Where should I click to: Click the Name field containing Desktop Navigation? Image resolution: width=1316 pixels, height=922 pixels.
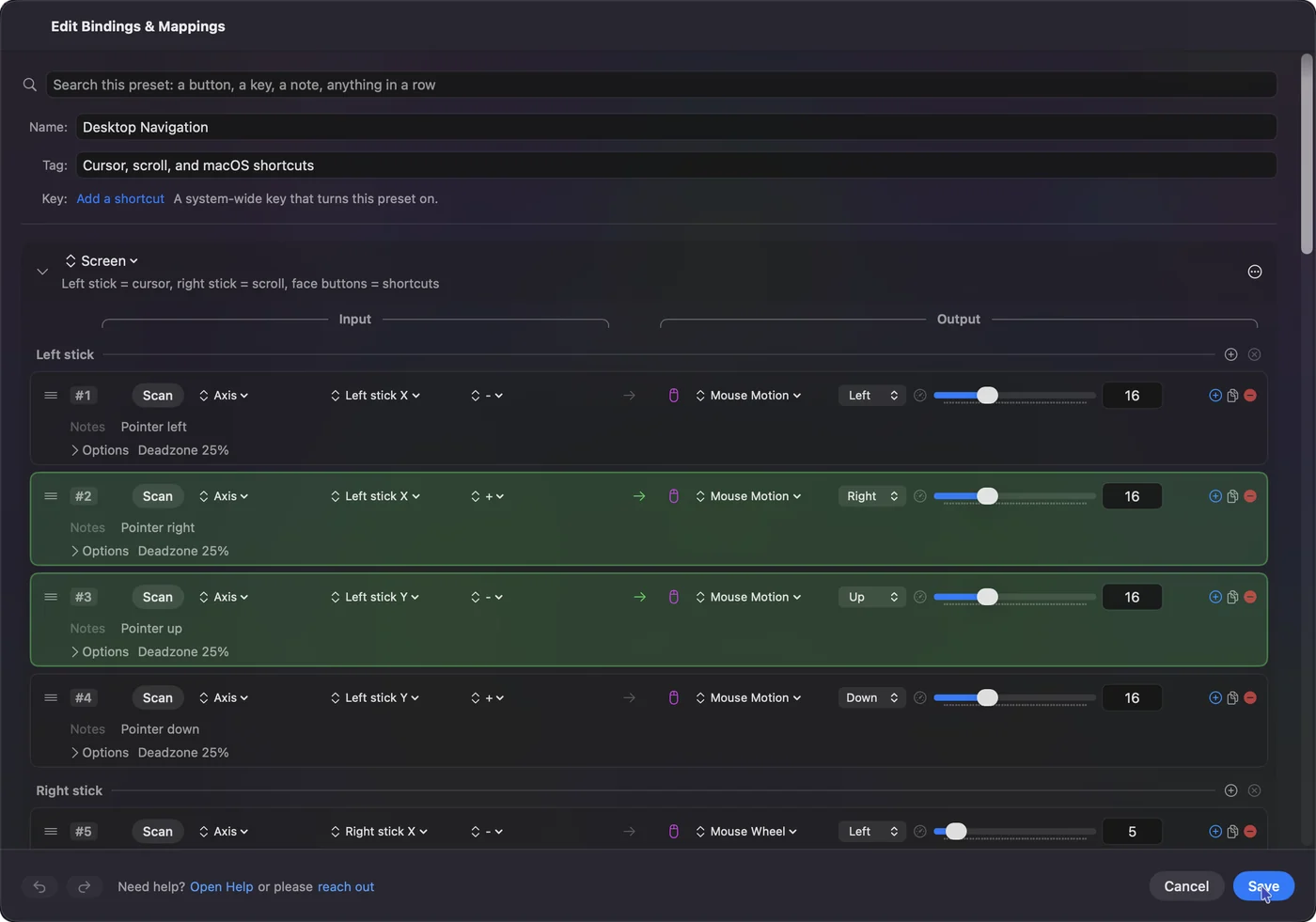coord(676,127)
